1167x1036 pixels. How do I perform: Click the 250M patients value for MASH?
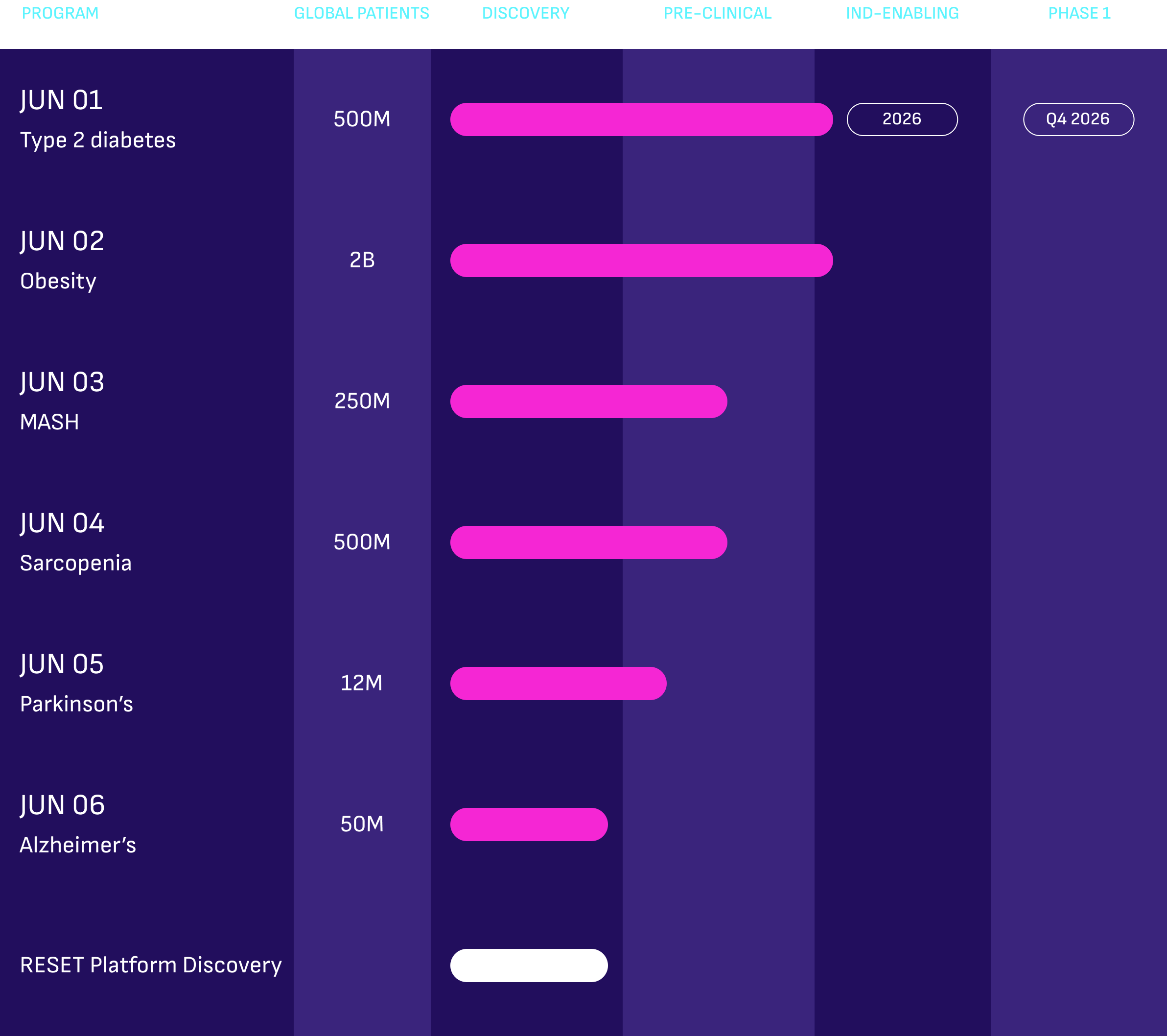(x=362, y=401)
